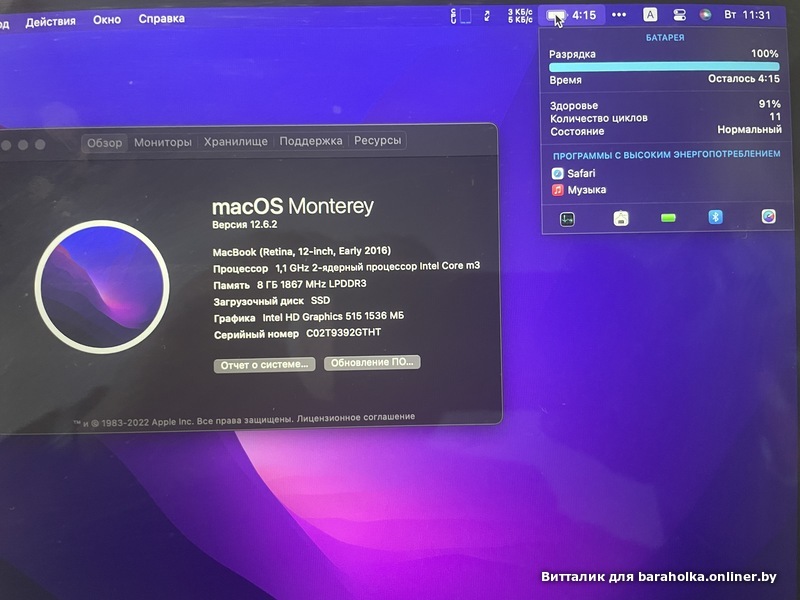Open the Действия menu
The height and width of the screenshot is (600, 800).
[x=51, y=21]
